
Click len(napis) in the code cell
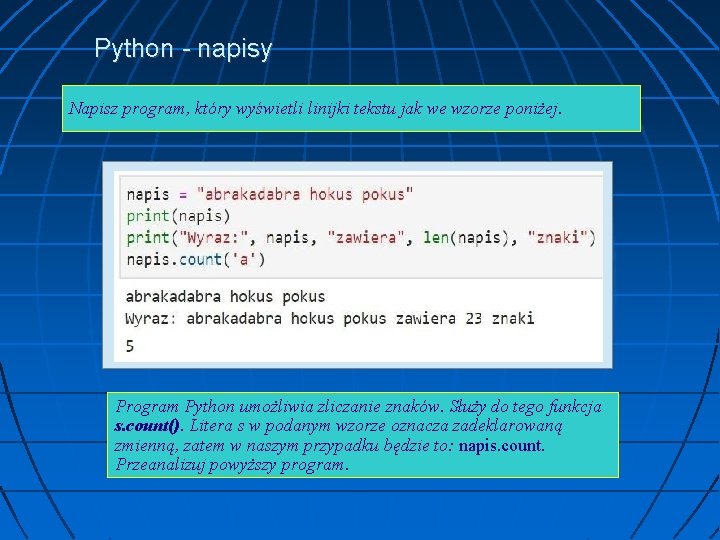click(466, 238)
